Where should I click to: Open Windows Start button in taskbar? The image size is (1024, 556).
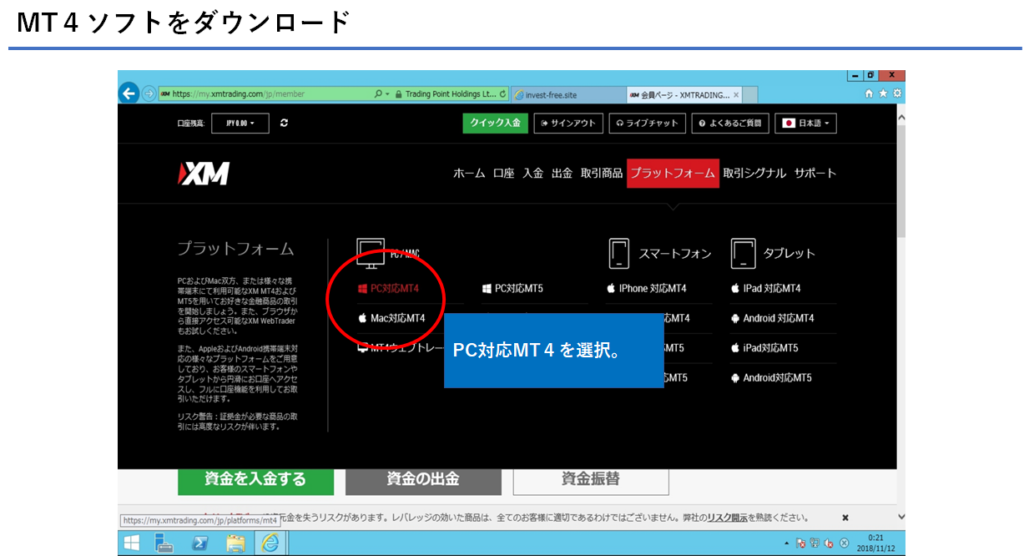tap(131, 543)
